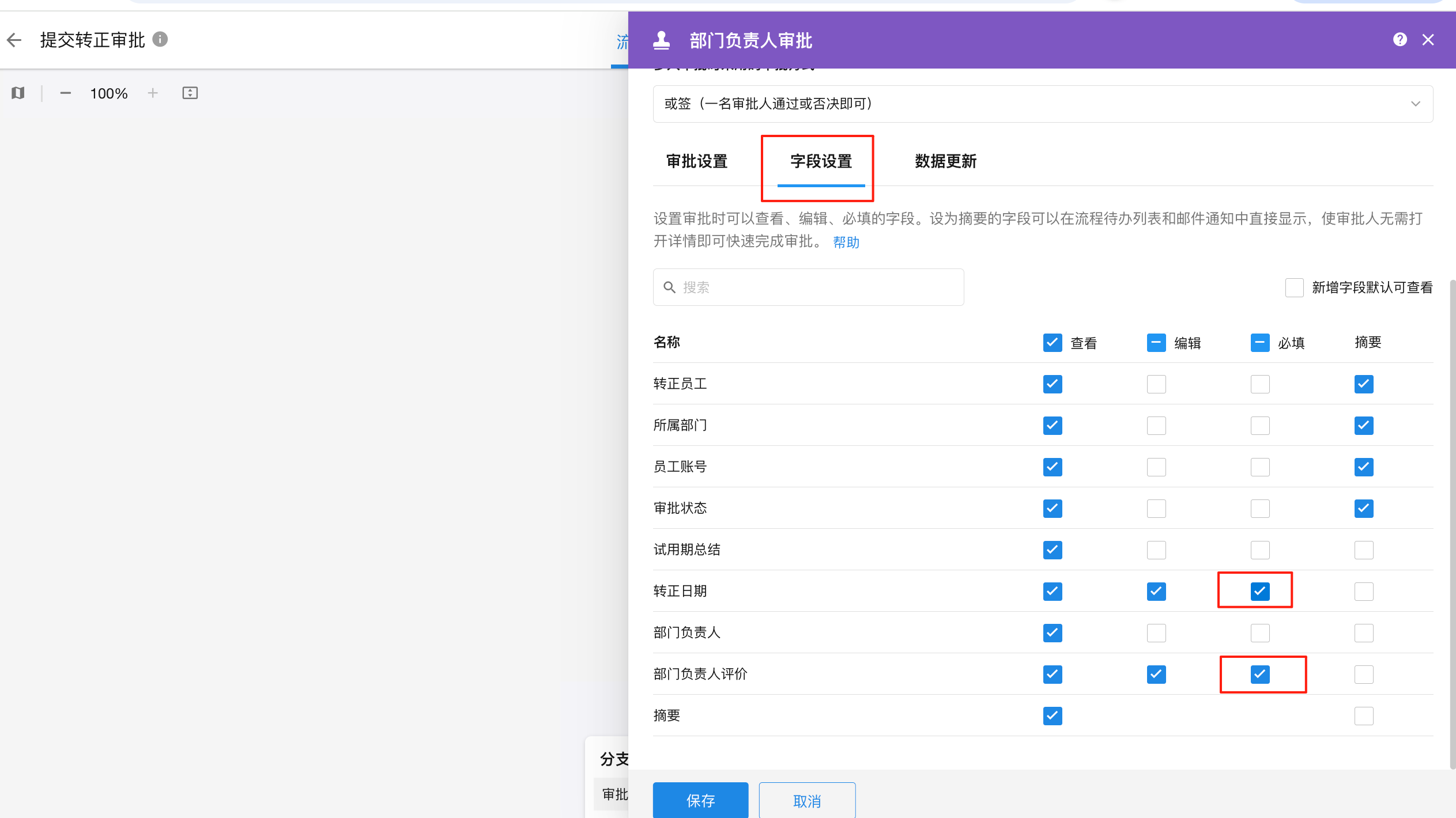Uncheck 摘要 for 所属部门

pyautogui.click(x=1364, y=426)
